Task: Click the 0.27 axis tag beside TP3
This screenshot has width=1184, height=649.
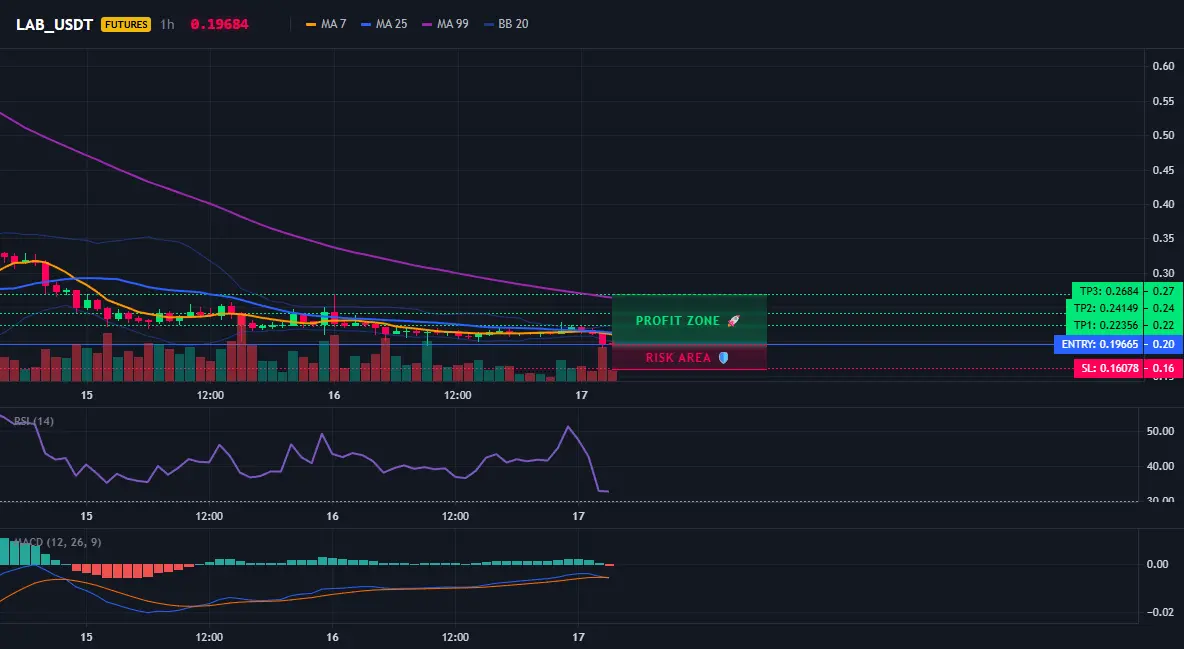Action: 1164,291
